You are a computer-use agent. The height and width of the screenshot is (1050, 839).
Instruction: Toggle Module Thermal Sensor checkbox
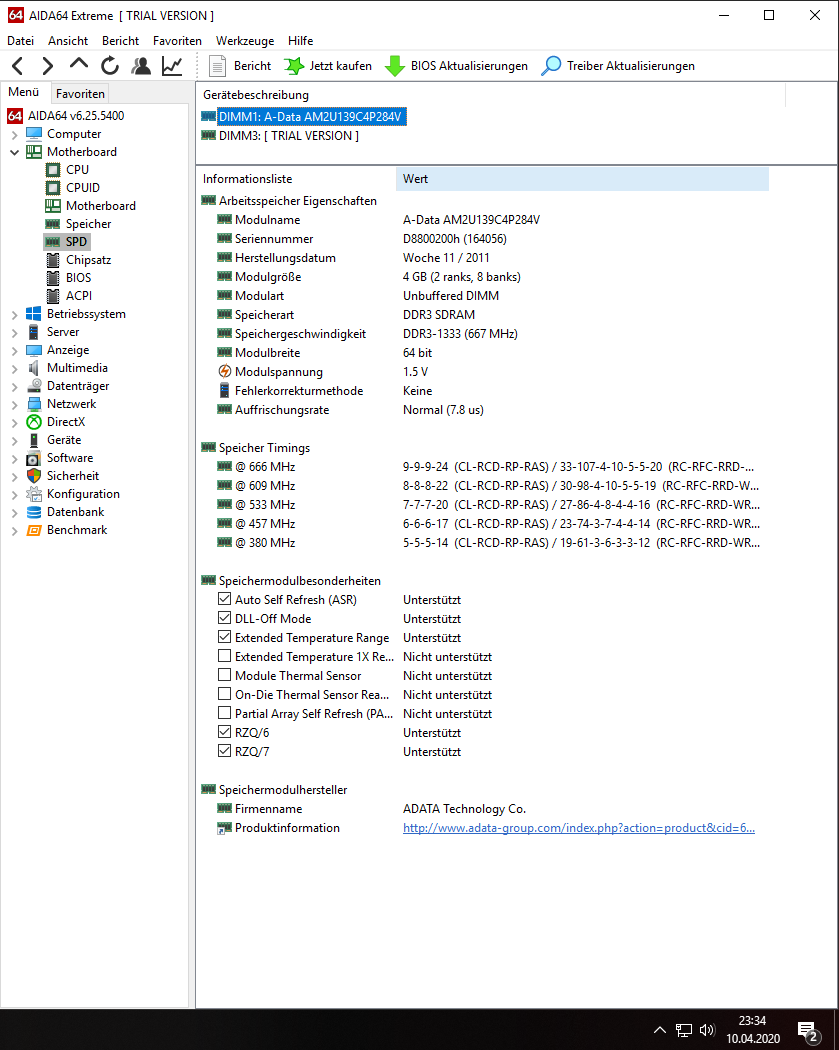[x=224, y=675]
